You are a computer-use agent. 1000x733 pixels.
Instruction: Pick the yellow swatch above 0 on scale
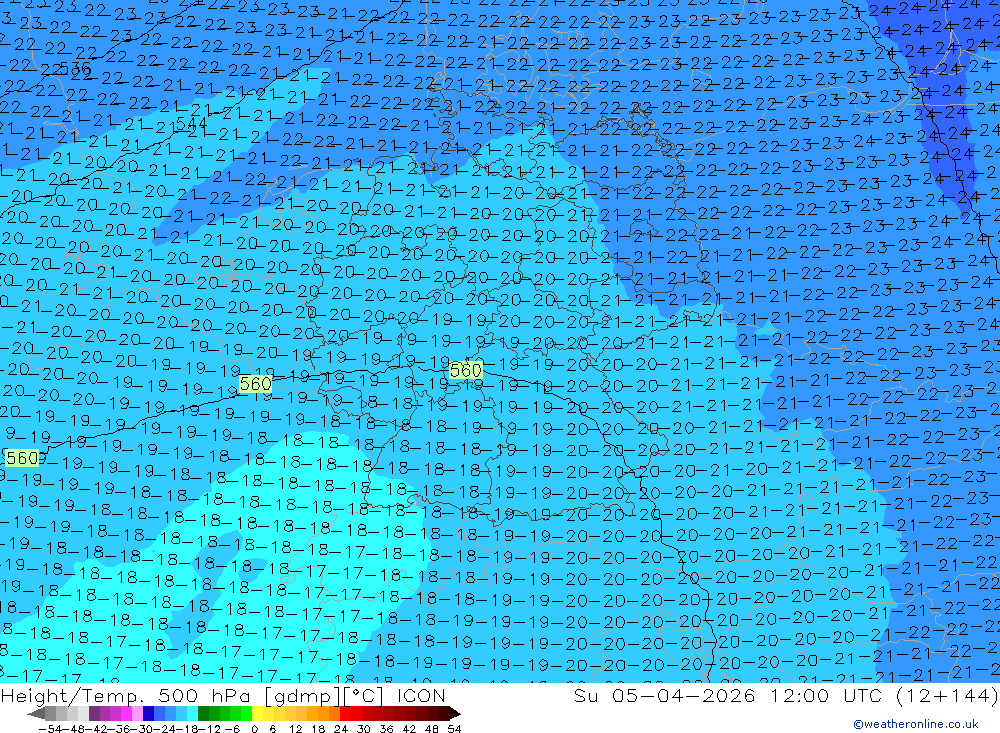coord(258,713)
